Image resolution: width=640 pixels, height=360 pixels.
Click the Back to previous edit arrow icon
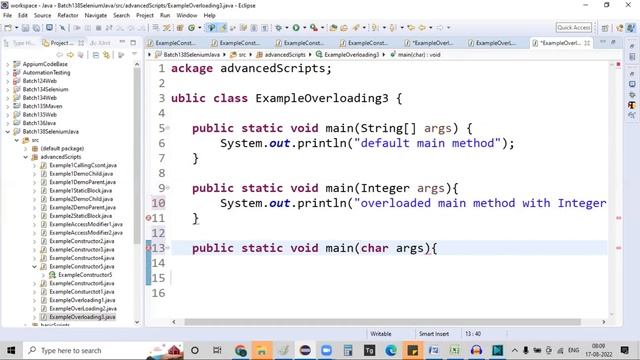click(x=411, y=28)
